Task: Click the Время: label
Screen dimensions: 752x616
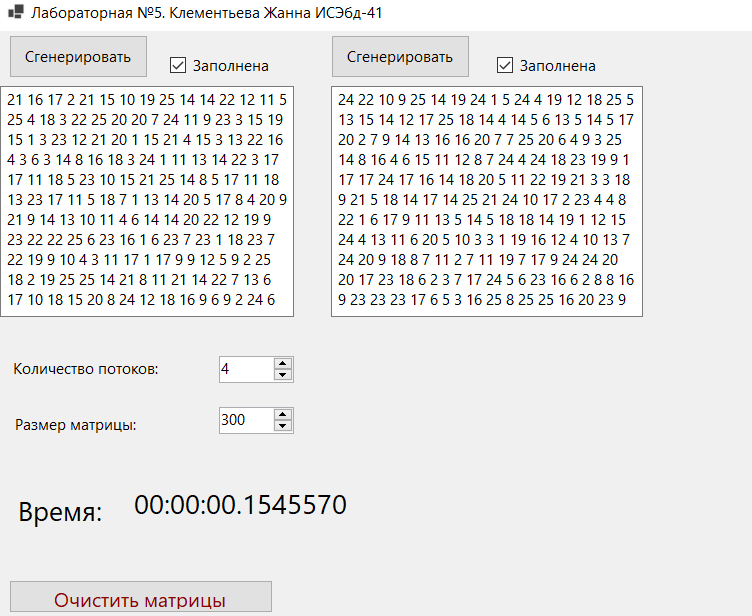Action: coord(60,514)
